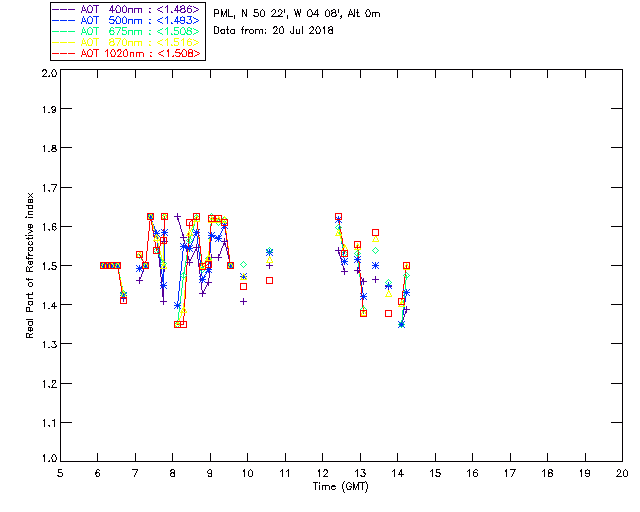Select the AOT 675nm legend entry
The height and width of the screenshot is (512, 640).
[126, 31]
